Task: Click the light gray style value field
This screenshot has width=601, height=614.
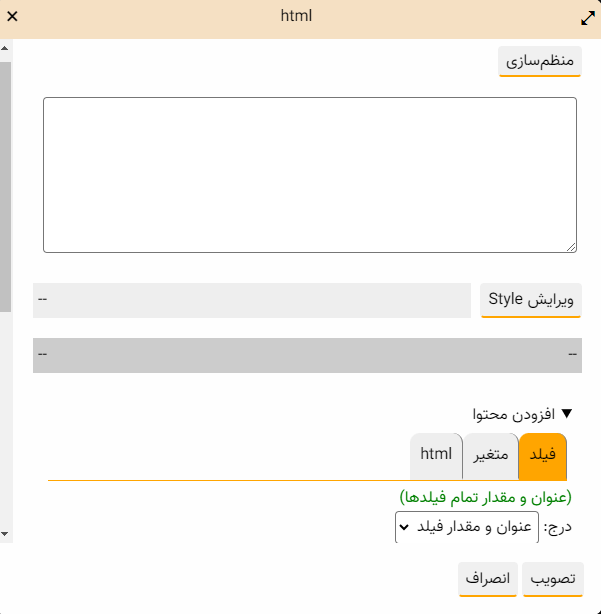Action: (251, 300)
